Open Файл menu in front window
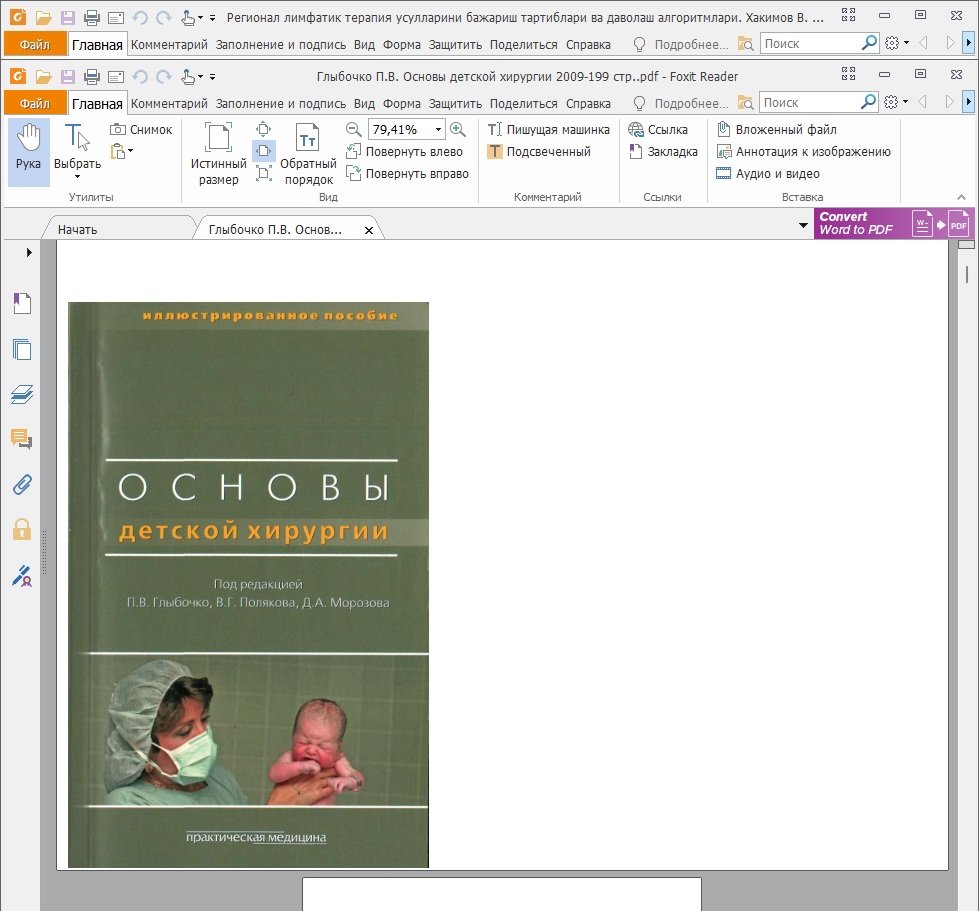The image size is (979, 911). [x=35, y=104]
